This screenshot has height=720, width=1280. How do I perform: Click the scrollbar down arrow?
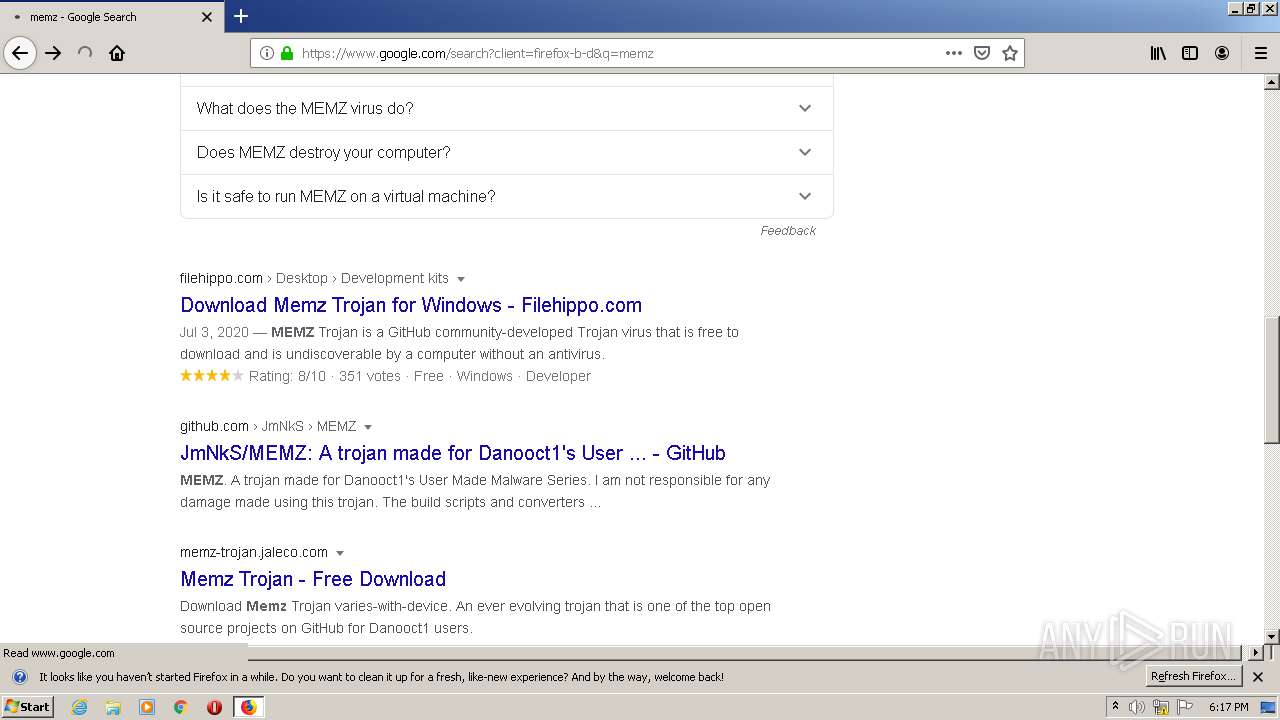(x=1272, y=637)
